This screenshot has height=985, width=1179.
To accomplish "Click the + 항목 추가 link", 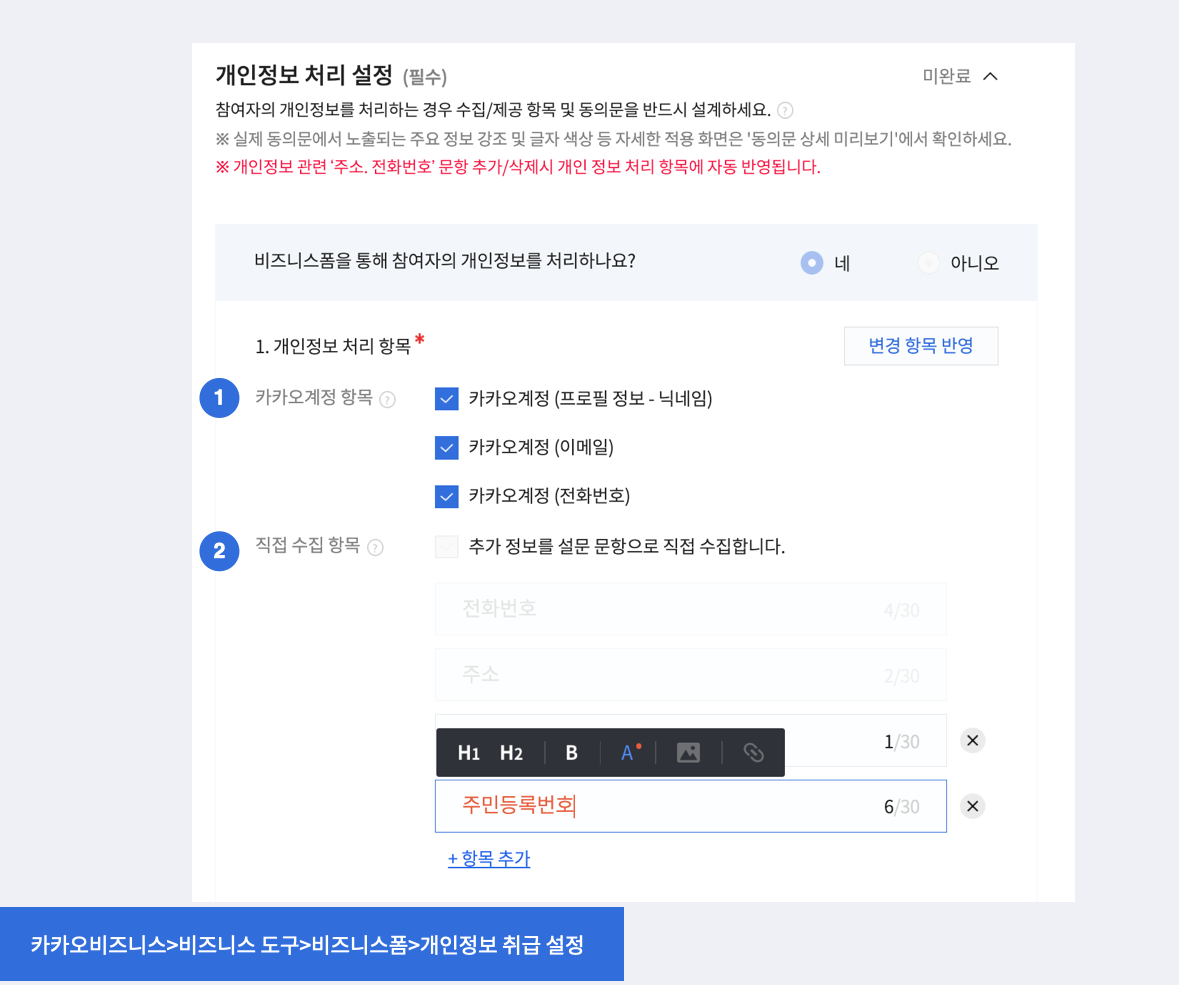I will point(489,859).
